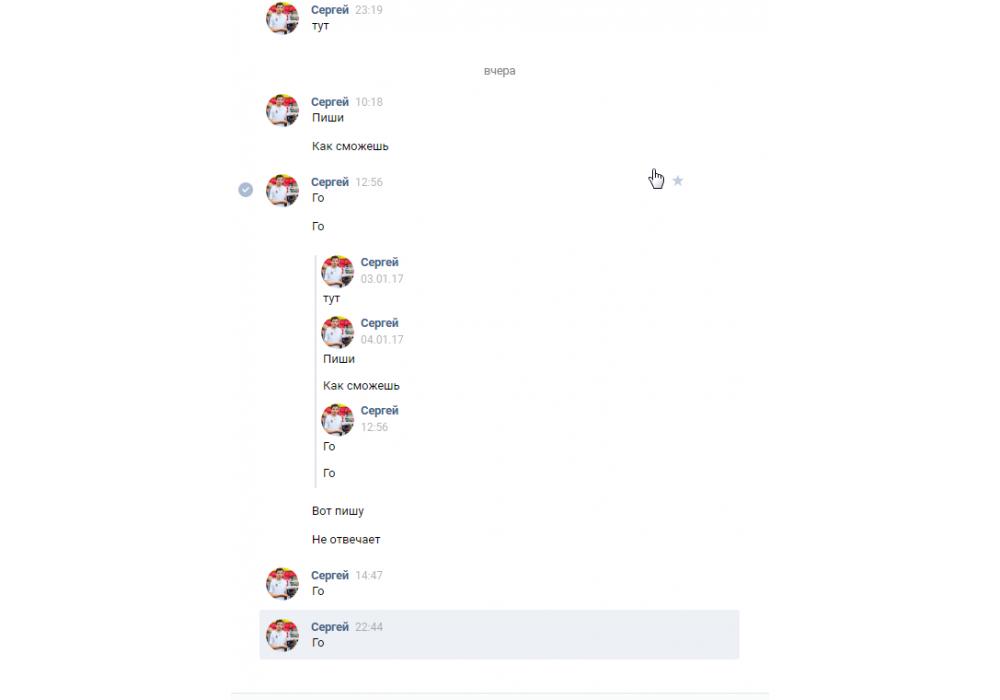The width and height of the screenshot is (1000, 700).
Task: Select the highlighted 22:44 message row
Action: coord(499,634)
